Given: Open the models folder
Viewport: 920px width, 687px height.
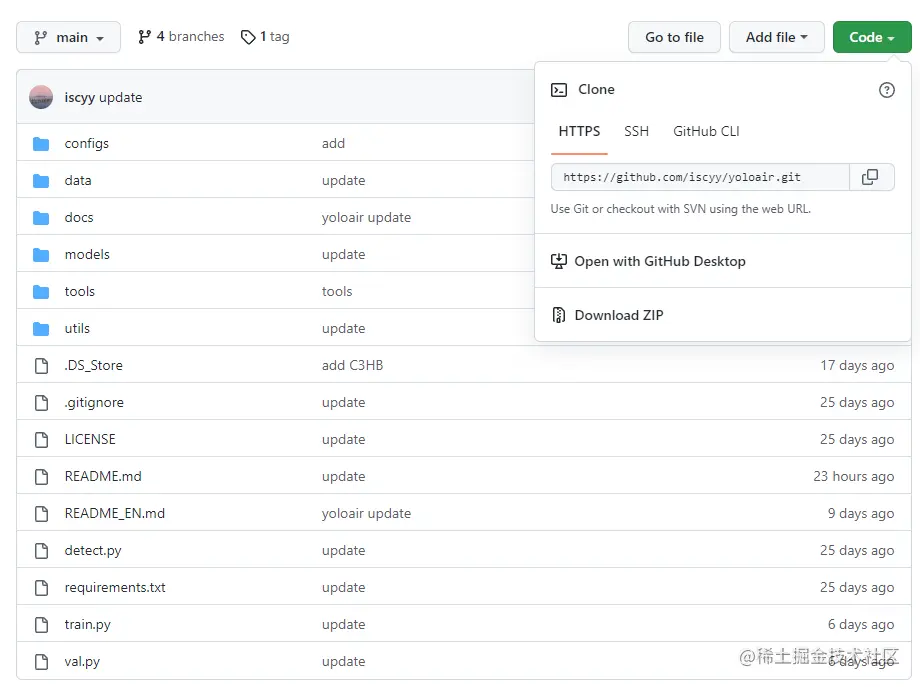Looking at the screenshot, I should [x=87, y=255].
